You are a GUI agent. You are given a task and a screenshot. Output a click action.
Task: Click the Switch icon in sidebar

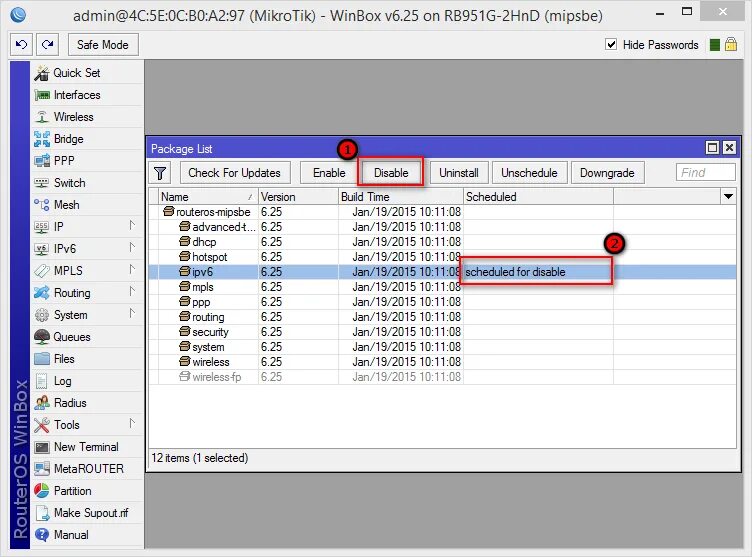pos(42,183)
